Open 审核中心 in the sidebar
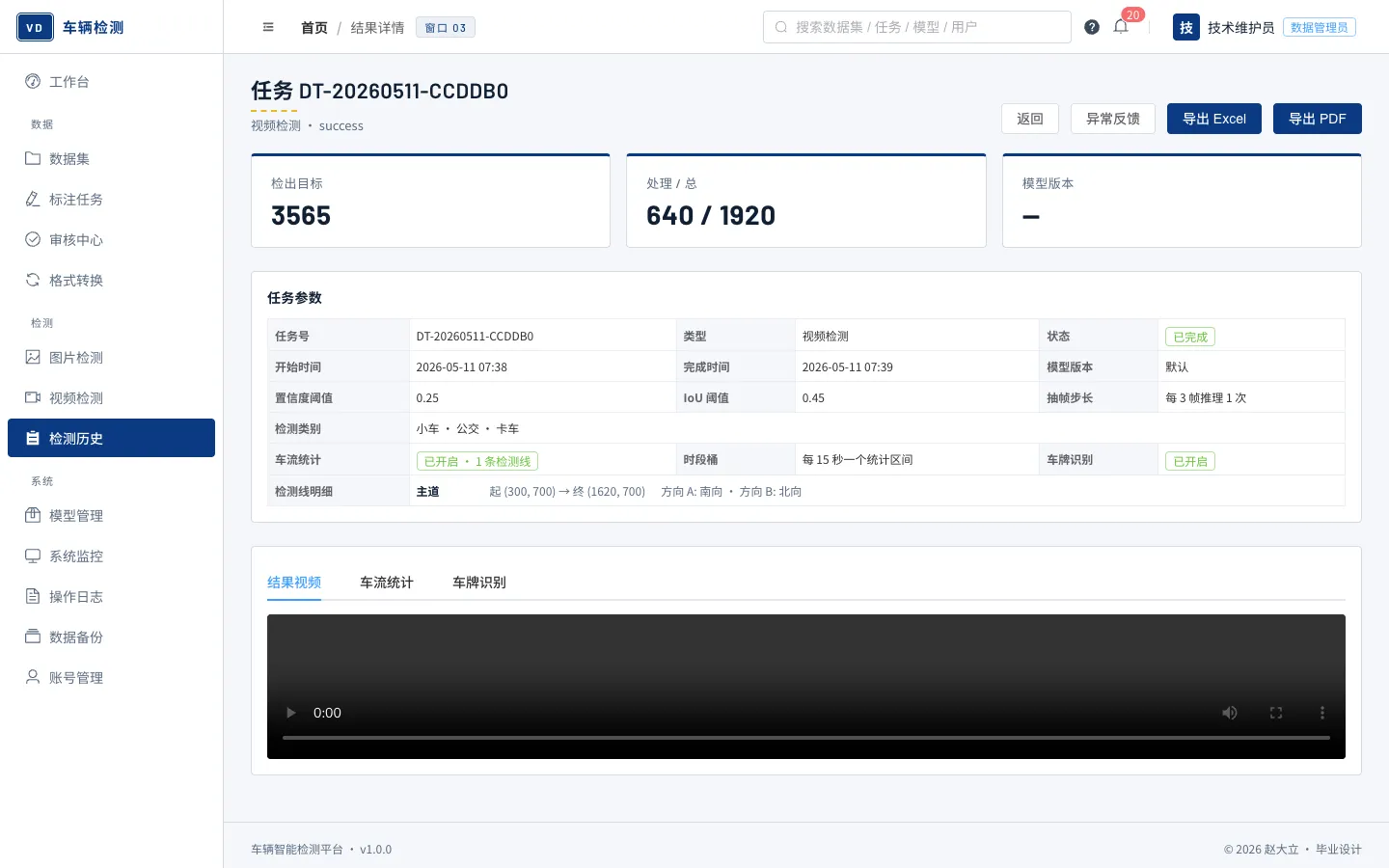 (x=111, y=240)
